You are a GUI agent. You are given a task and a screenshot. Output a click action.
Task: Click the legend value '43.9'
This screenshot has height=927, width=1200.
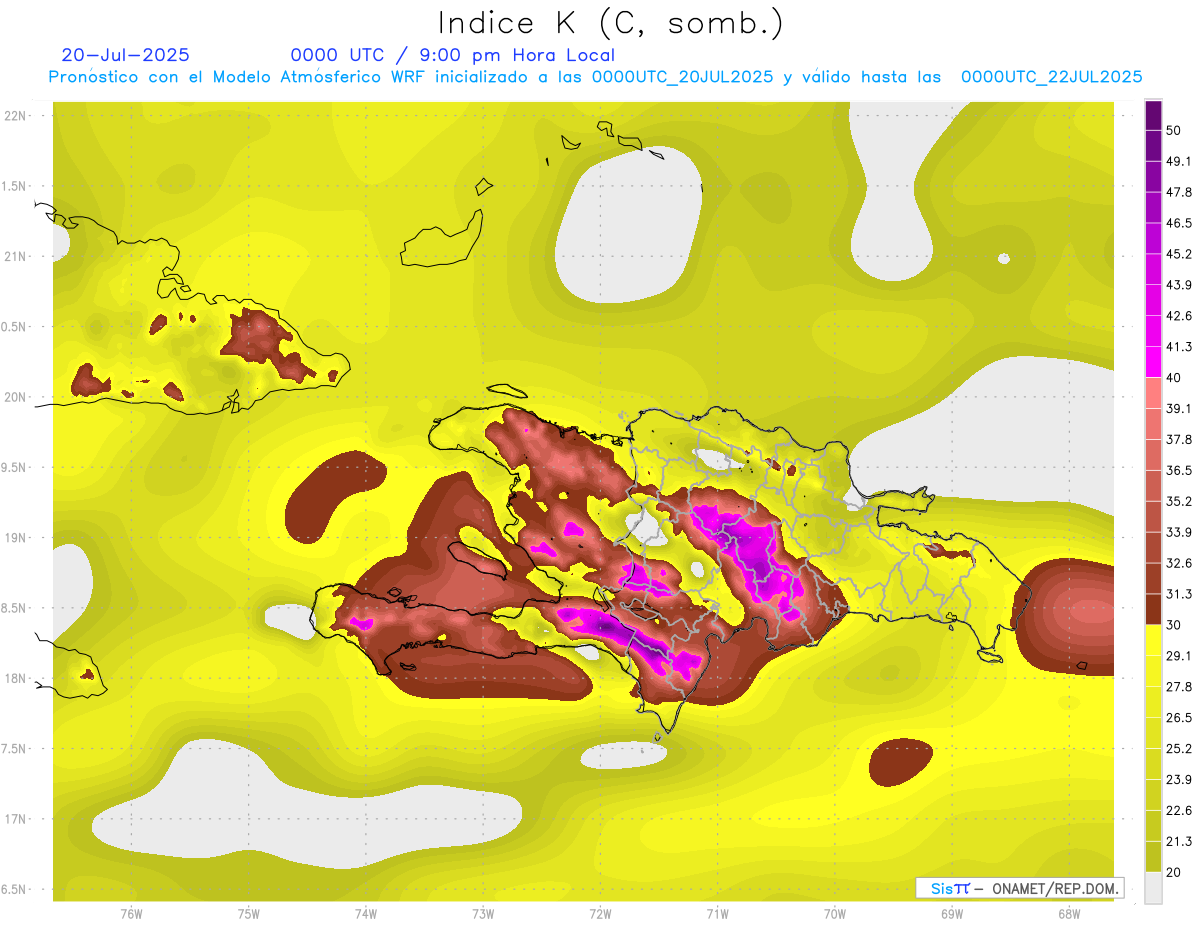[x=1179, y=285]
